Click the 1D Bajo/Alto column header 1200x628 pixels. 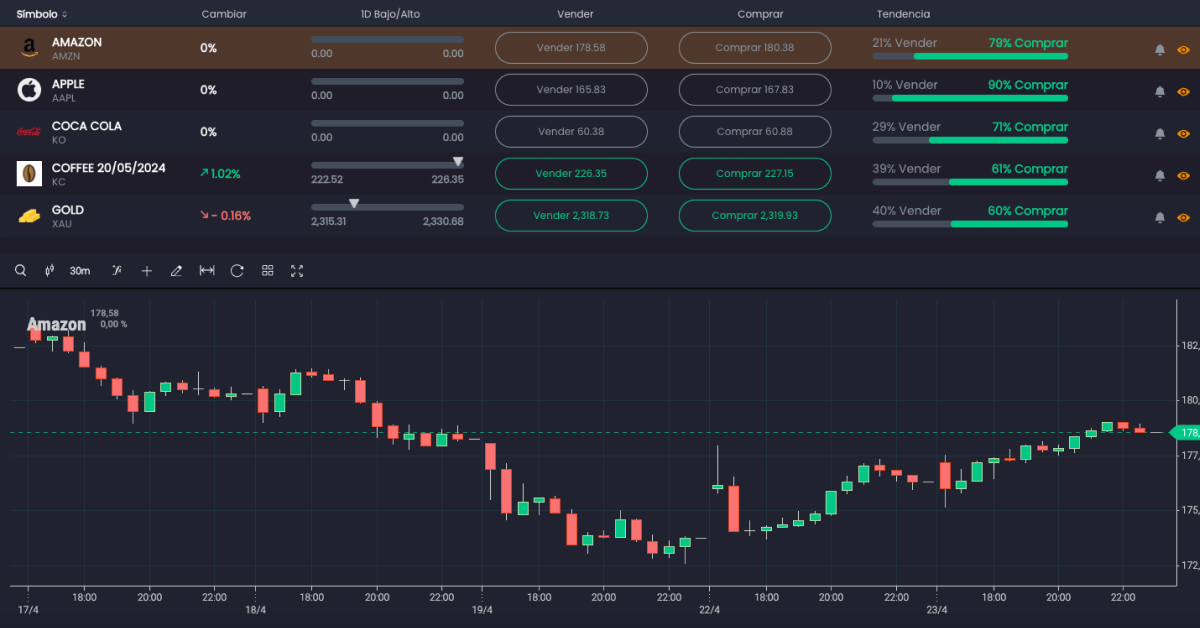click(390, 14)
